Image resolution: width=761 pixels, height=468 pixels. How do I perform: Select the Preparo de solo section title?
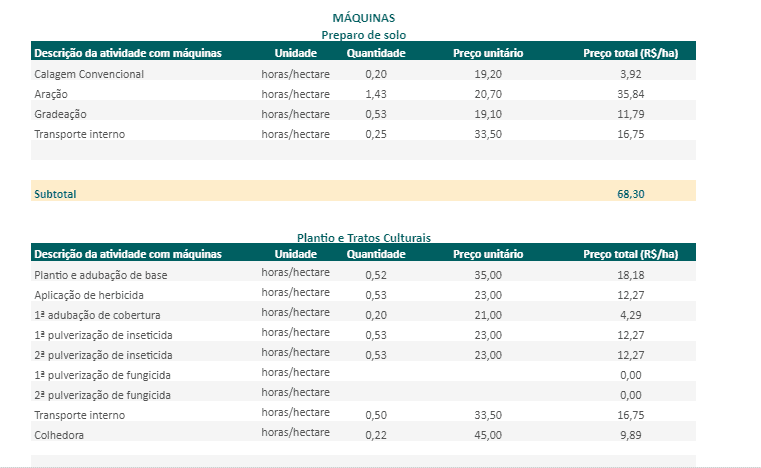pyautogui.click(x=363, y=35)
